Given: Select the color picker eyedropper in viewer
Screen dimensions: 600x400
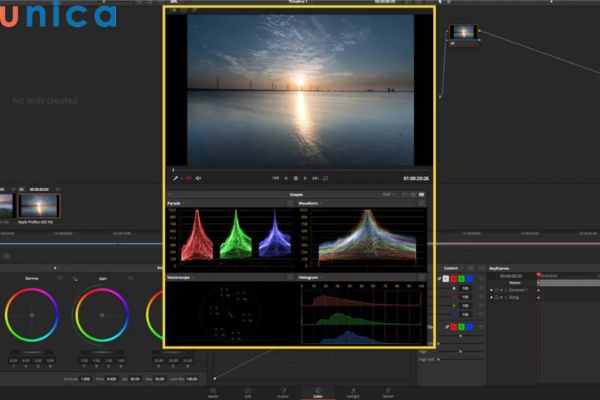Looking at the screenshot, I should [x=175, y=178].
